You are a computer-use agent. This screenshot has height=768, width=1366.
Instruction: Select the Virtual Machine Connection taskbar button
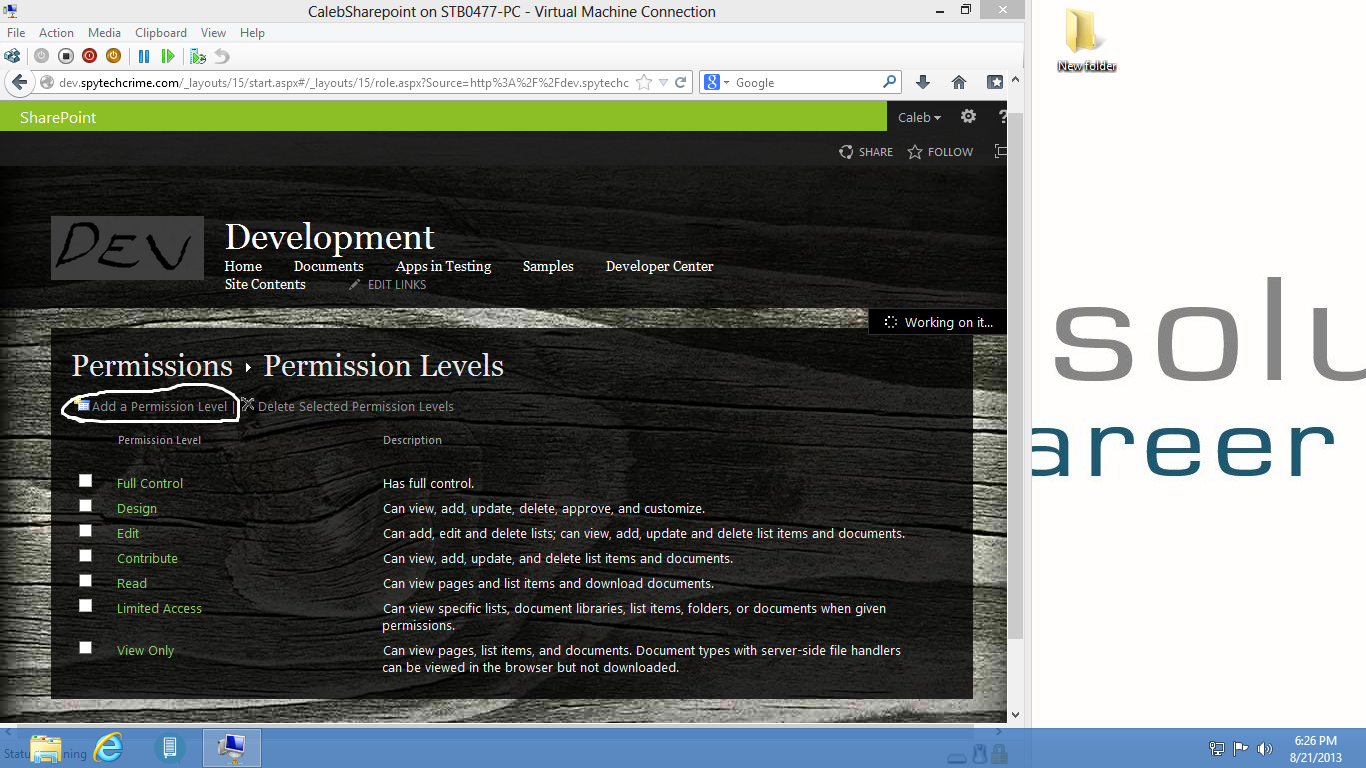click(x=232, y=748)
